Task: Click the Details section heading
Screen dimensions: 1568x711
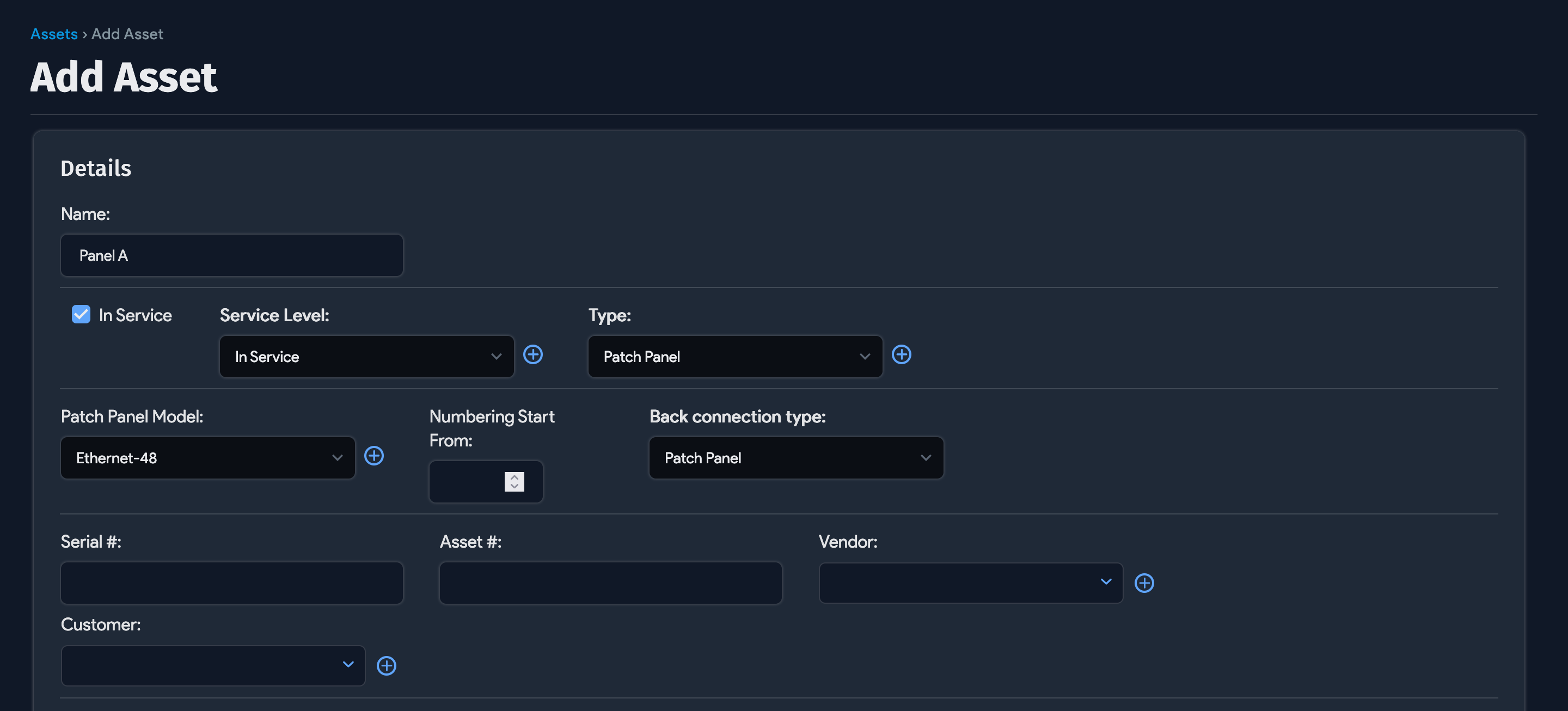Action: tap(96, 168)
